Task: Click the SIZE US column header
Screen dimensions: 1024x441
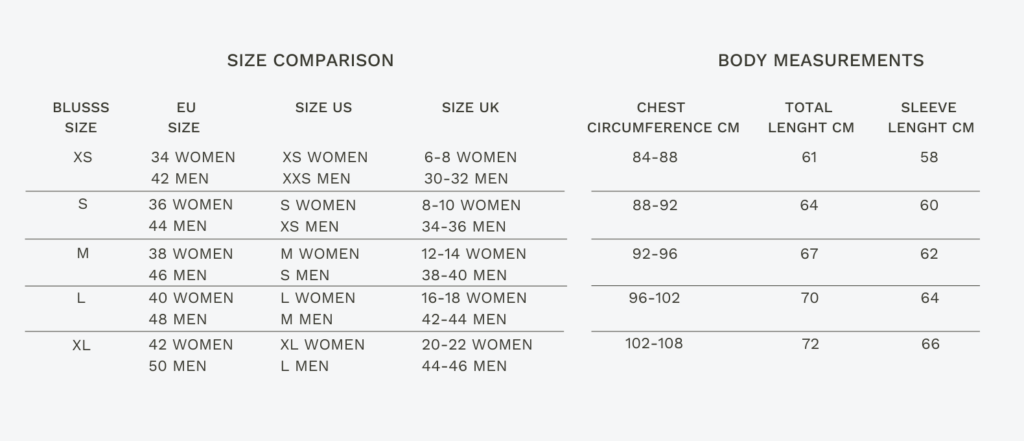Action: point(323,108)
